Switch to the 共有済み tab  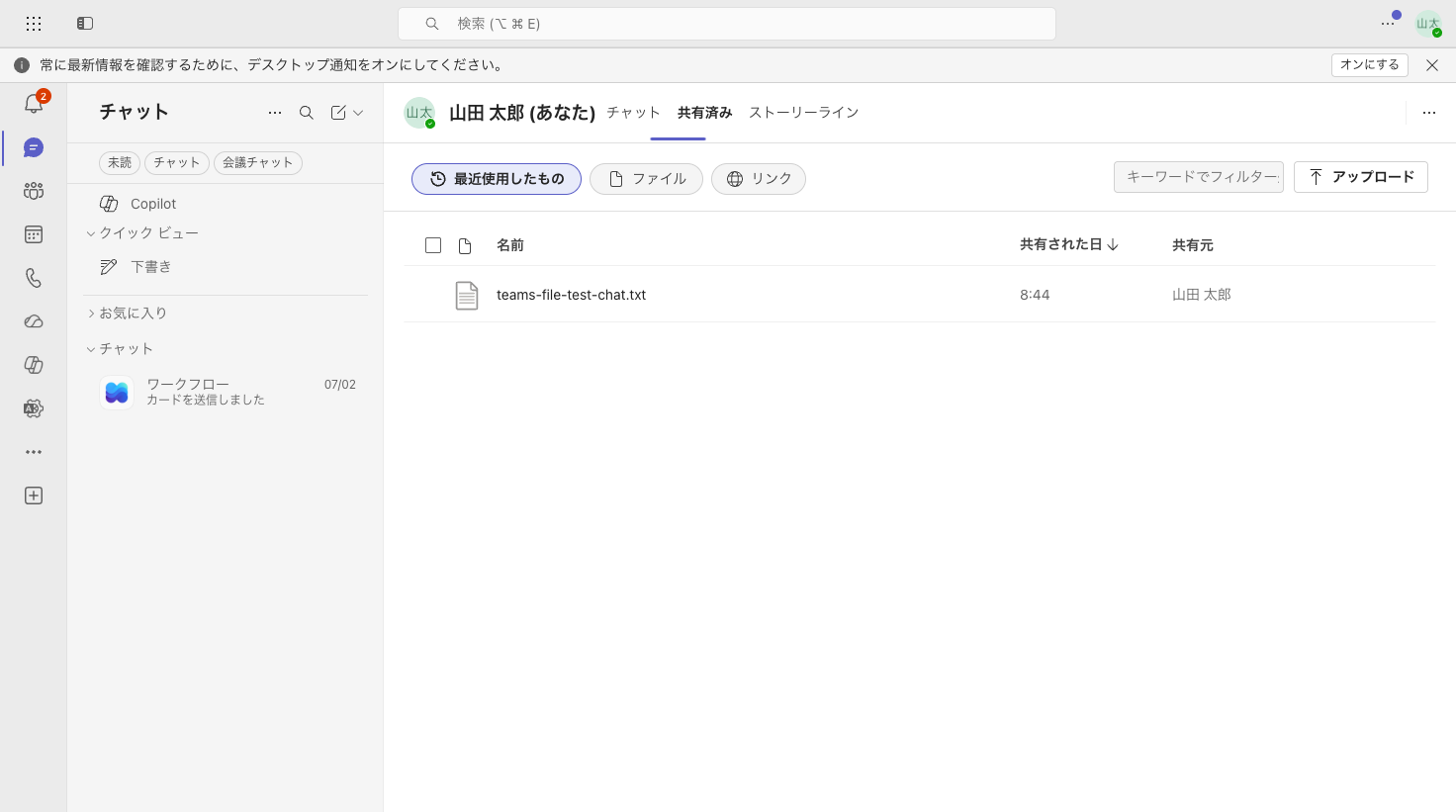pos(704,113)
